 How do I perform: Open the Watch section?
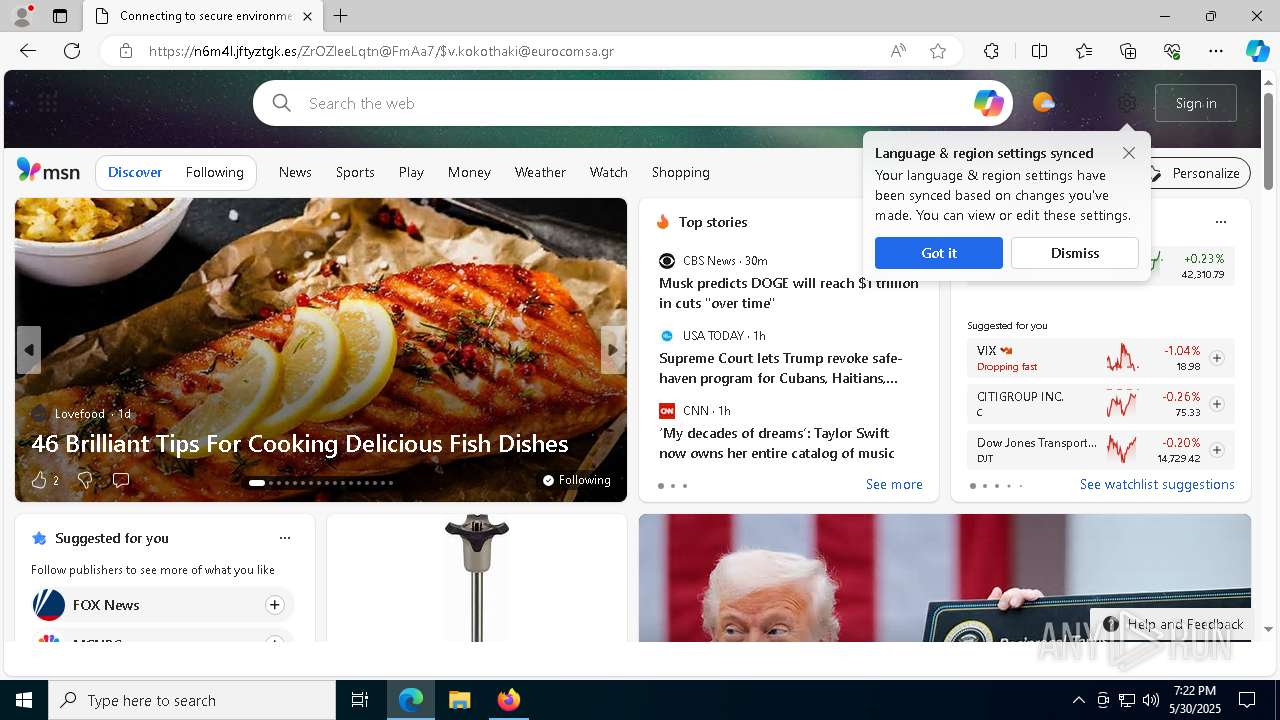[x=608, y=172]
